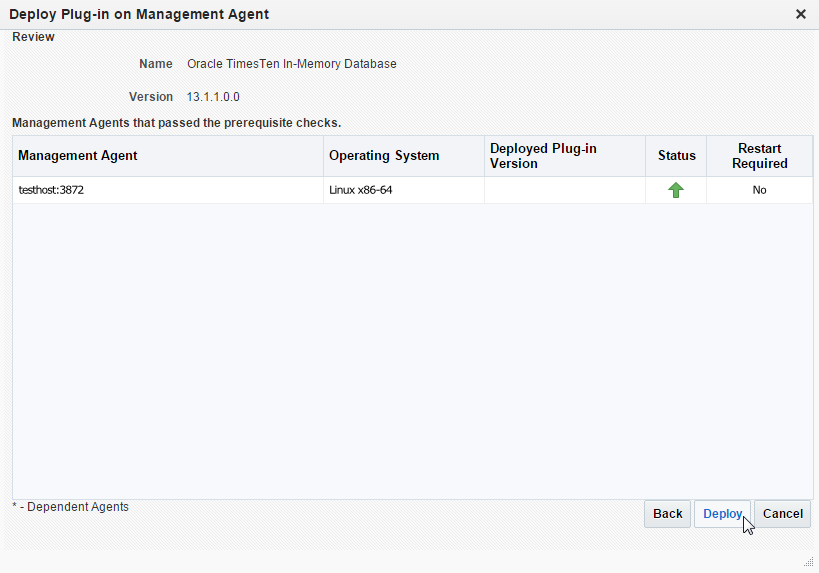Cancel the plug-in deployment

pos(782,514)
